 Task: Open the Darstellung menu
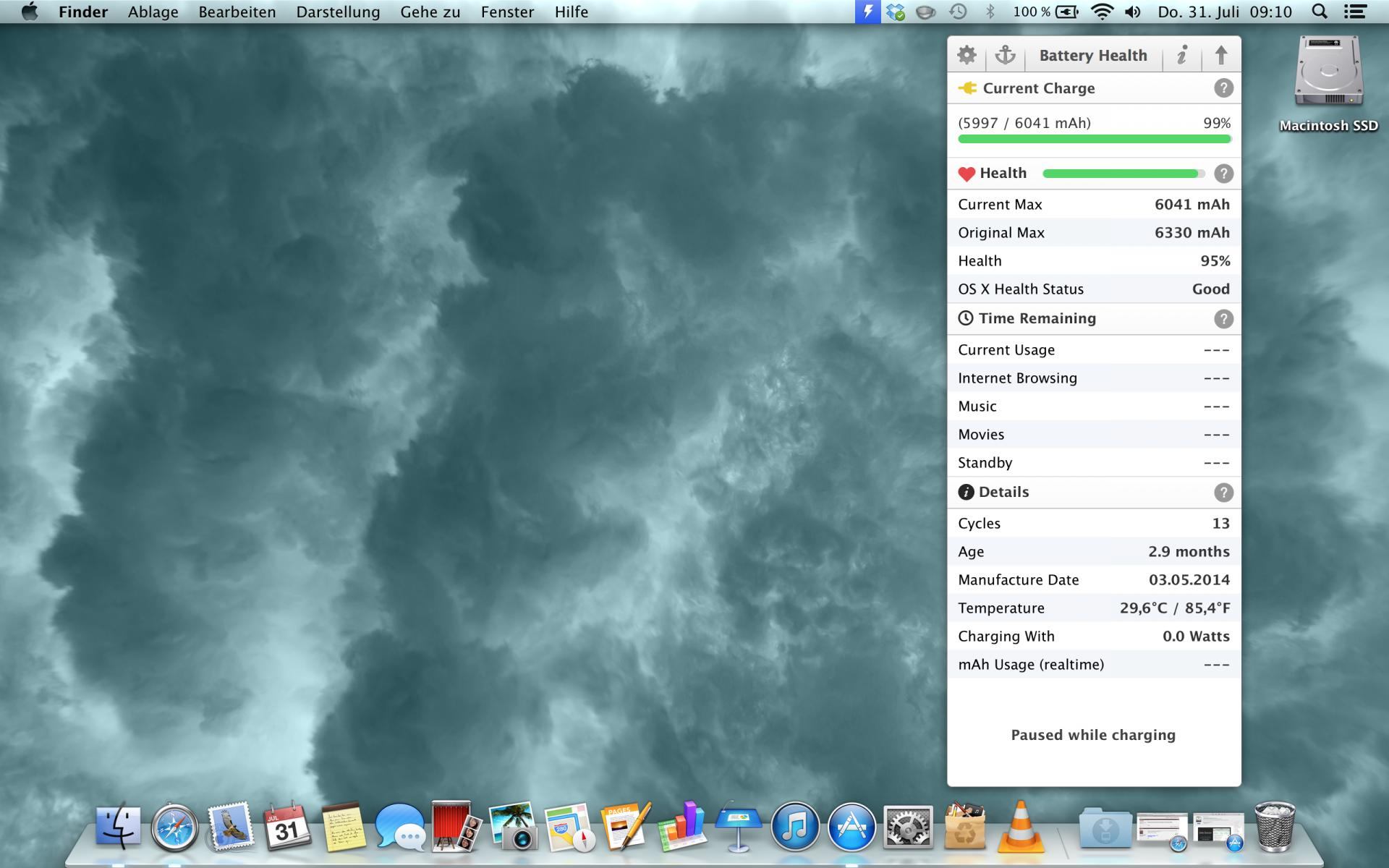pyautogui.click(x=338, y=12)
